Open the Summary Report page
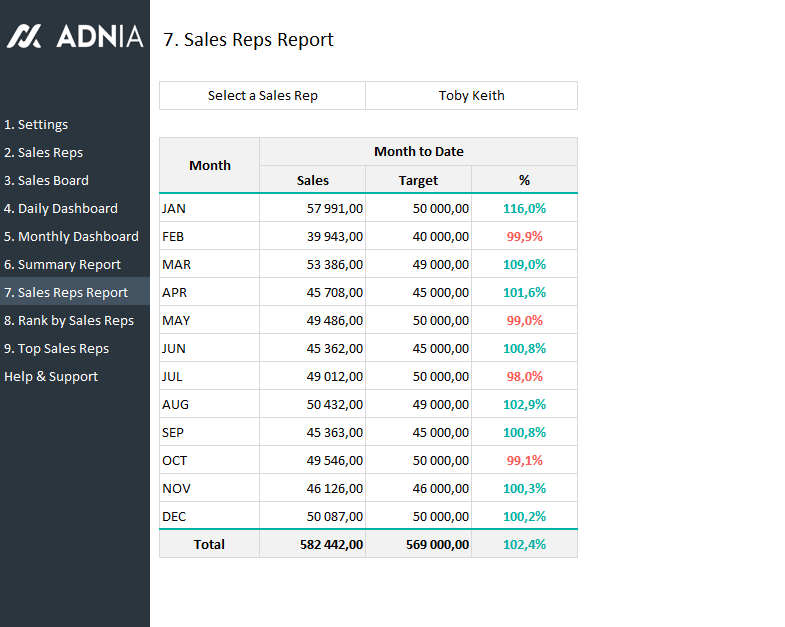Screen dimensions: 785x627 coord(62,265)
